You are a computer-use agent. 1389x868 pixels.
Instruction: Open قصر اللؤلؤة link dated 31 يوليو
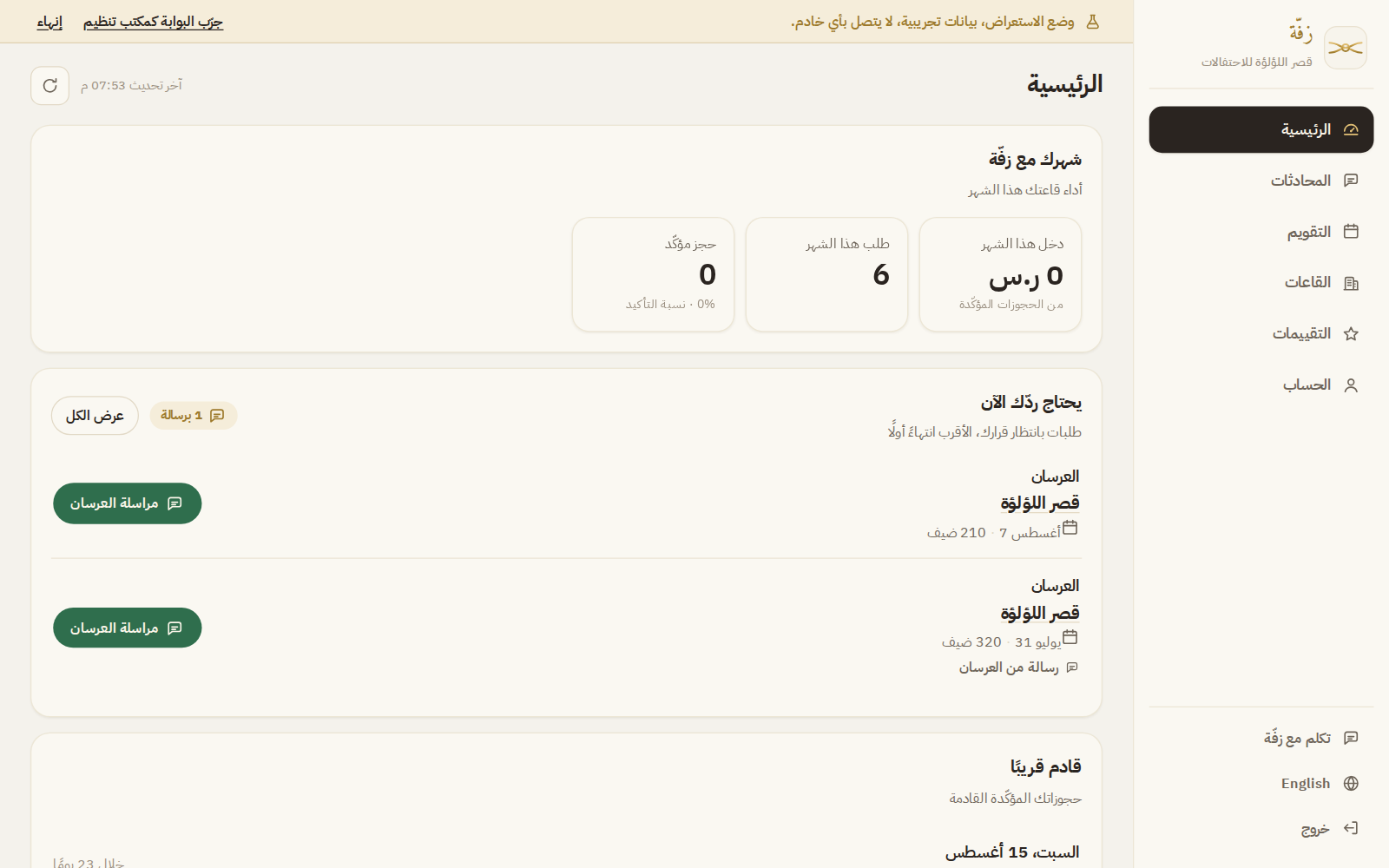tap(1040, 613)
